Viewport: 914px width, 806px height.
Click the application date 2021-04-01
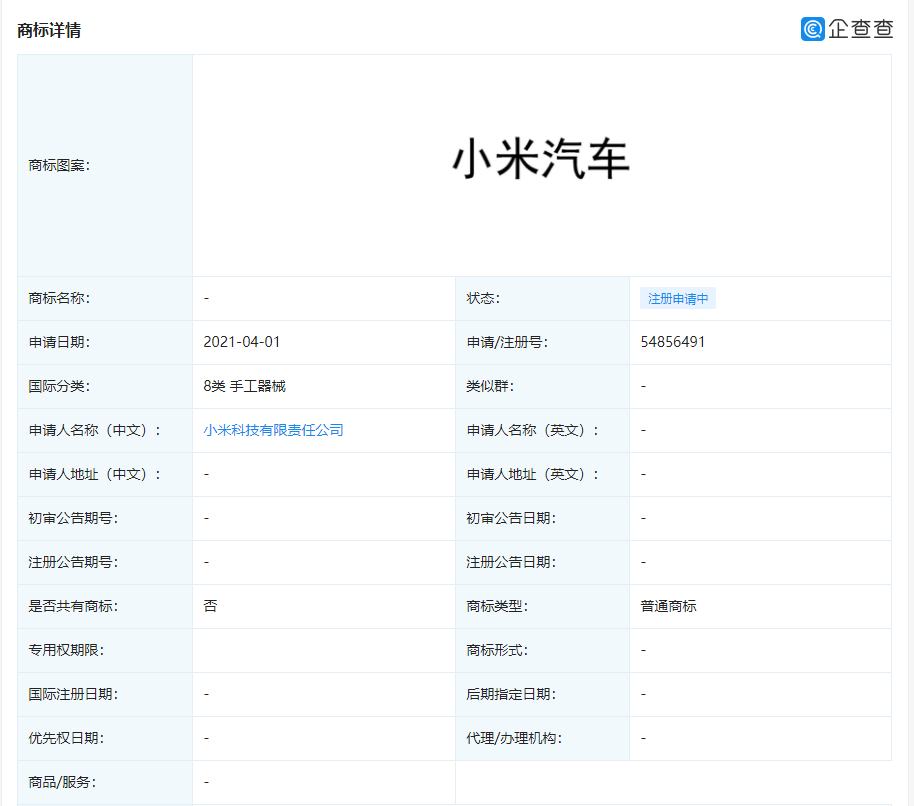(x=242, y=342)
